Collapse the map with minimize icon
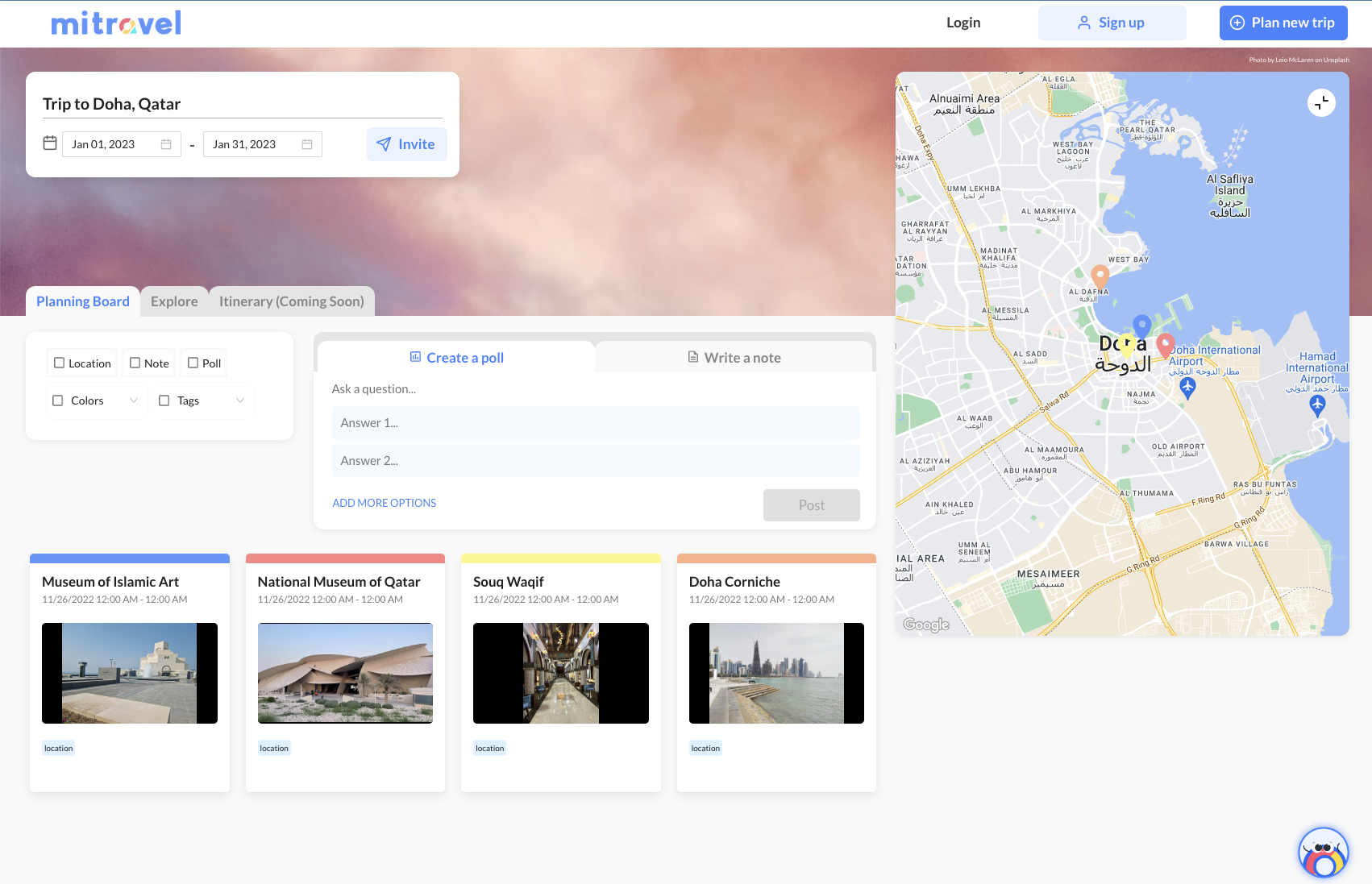This screenshot has width=1372, height=884. [1321, 103]
